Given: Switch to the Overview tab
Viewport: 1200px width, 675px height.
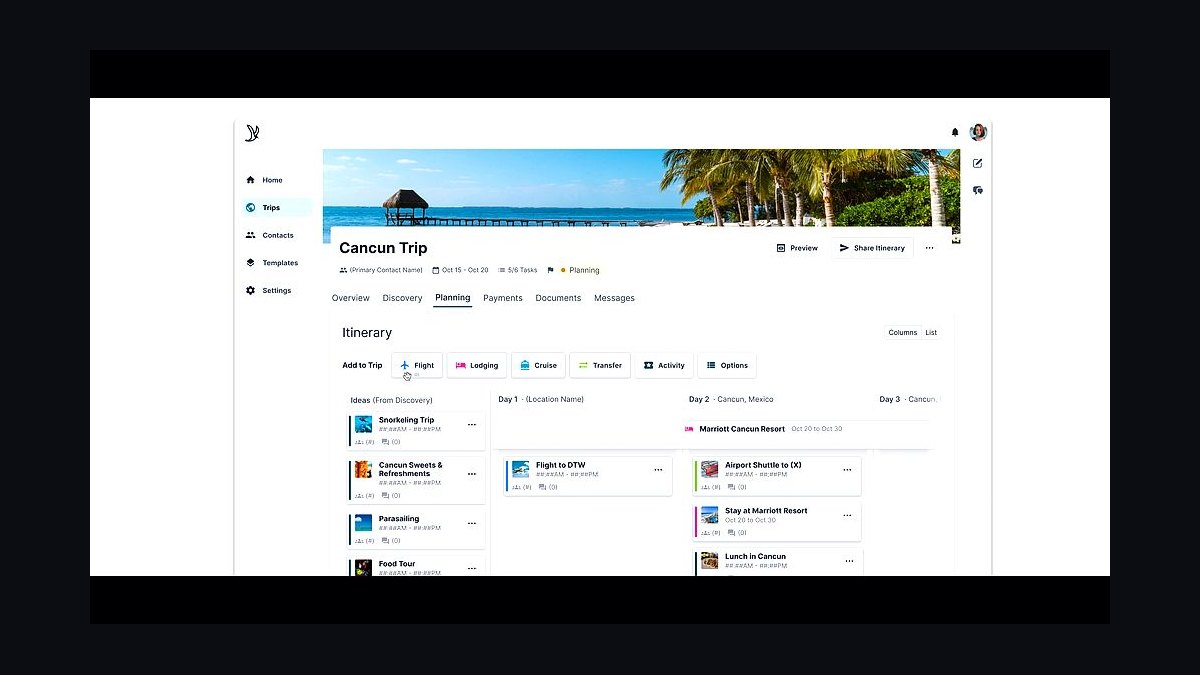Looking at the screenshot, I should 351,298.
